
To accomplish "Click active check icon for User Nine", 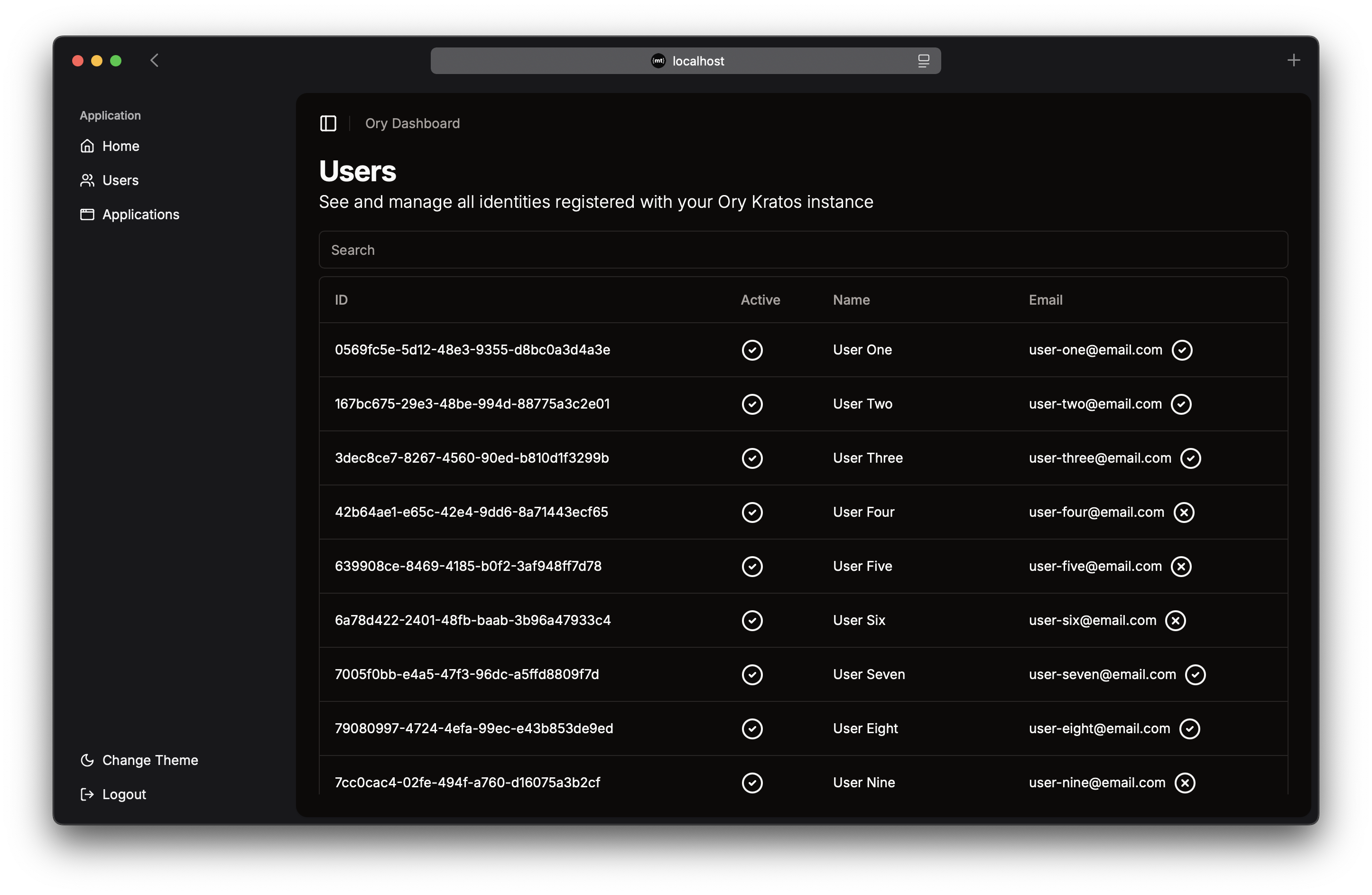I will coord(752,783).
